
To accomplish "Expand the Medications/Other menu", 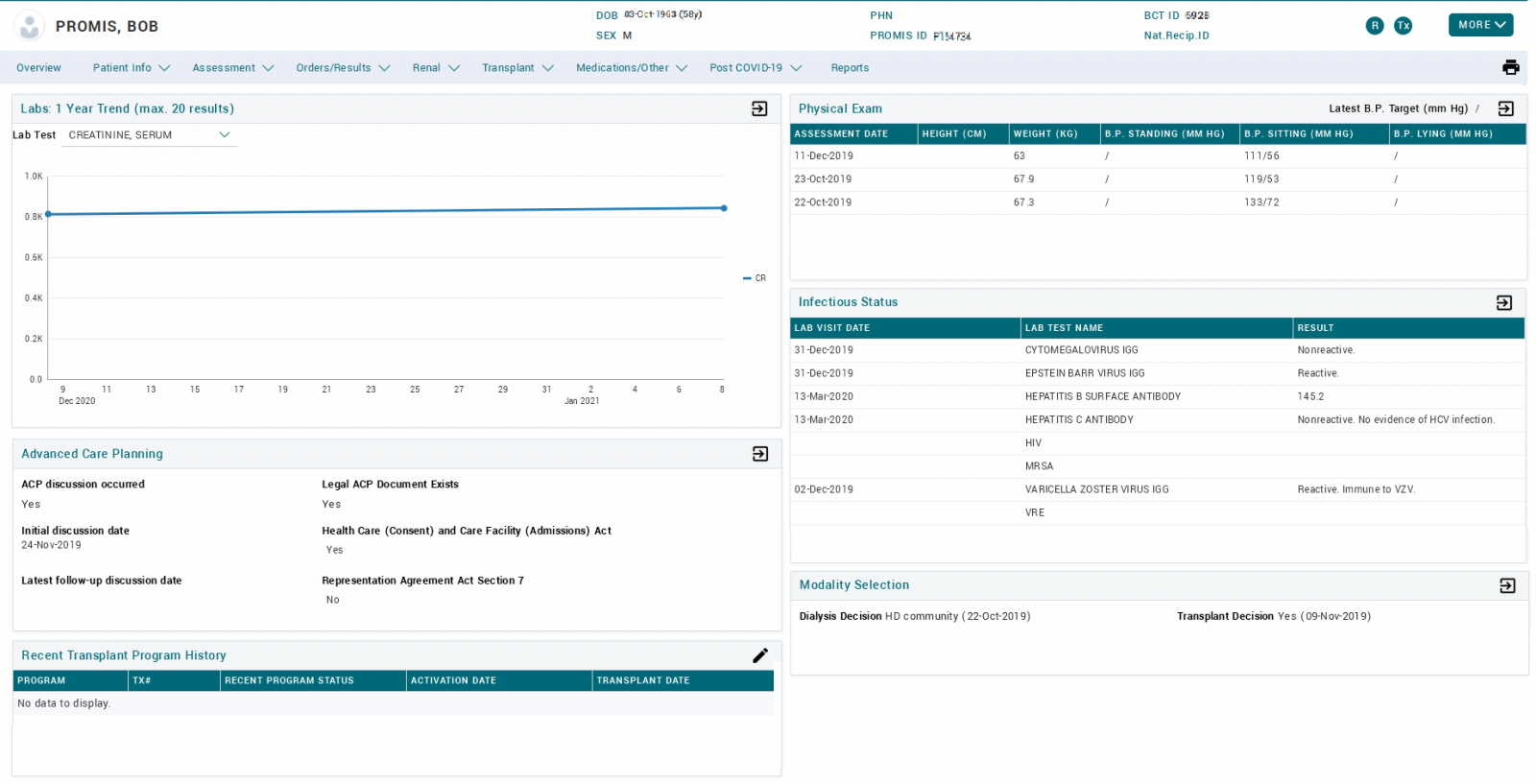I will pos(631,68).
